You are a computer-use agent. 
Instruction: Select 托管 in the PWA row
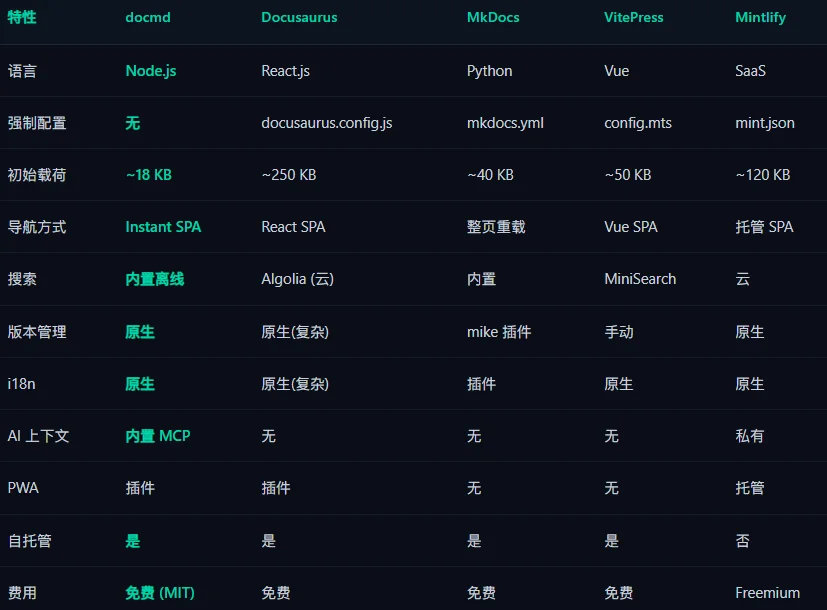[749, 488]
